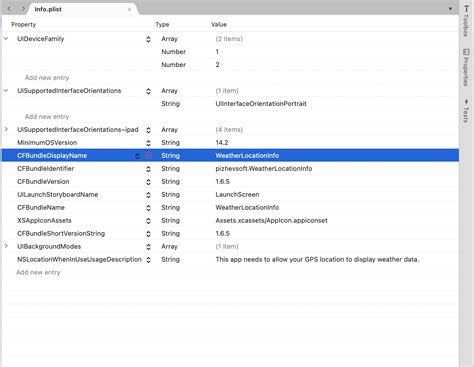Open key stepper for MinimumOSVersion
Screen dimensions: 474x367
pos(148,143)
